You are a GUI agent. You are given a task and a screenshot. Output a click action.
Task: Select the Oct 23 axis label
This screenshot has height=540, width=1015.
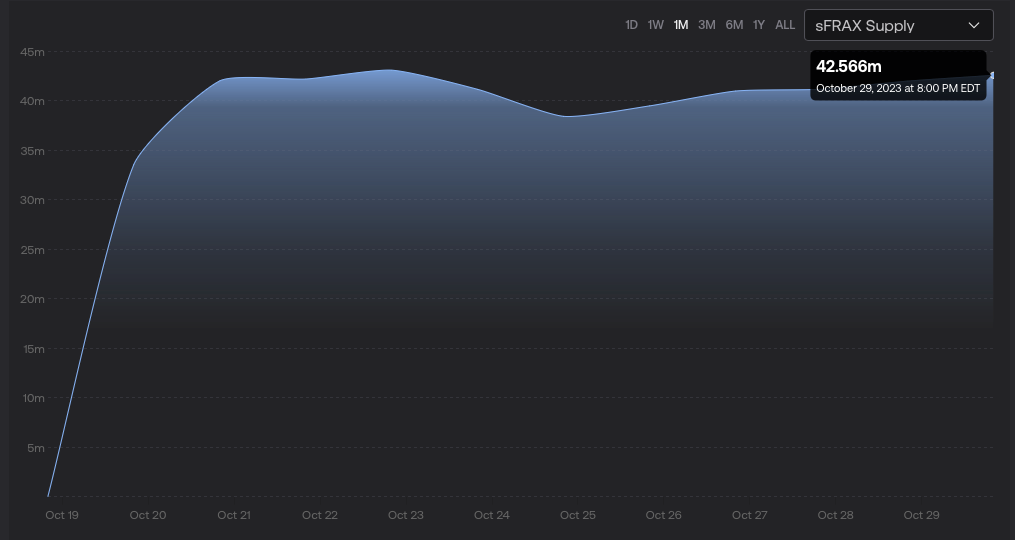pos(405,515)
